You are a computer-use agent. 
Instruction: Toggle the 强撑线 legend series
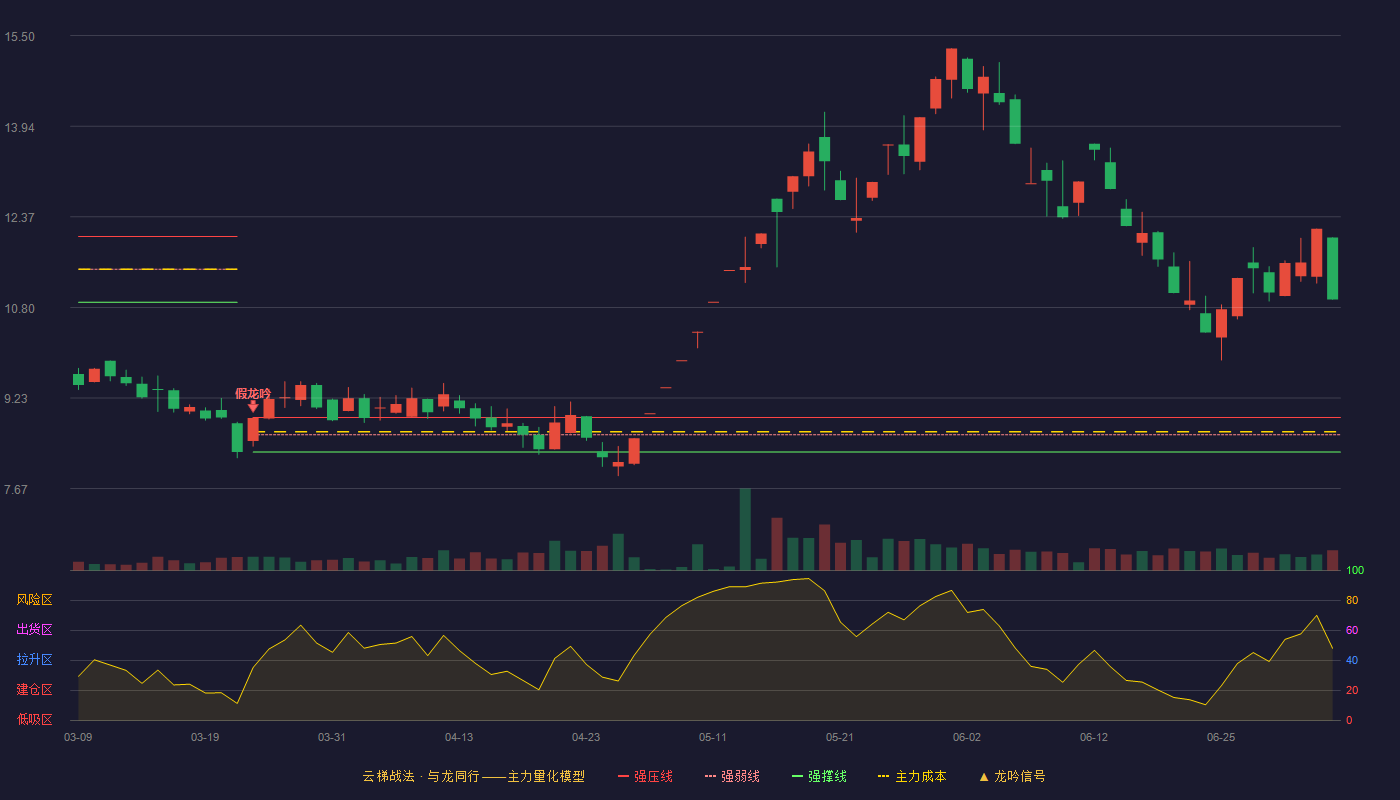(819, 776)
